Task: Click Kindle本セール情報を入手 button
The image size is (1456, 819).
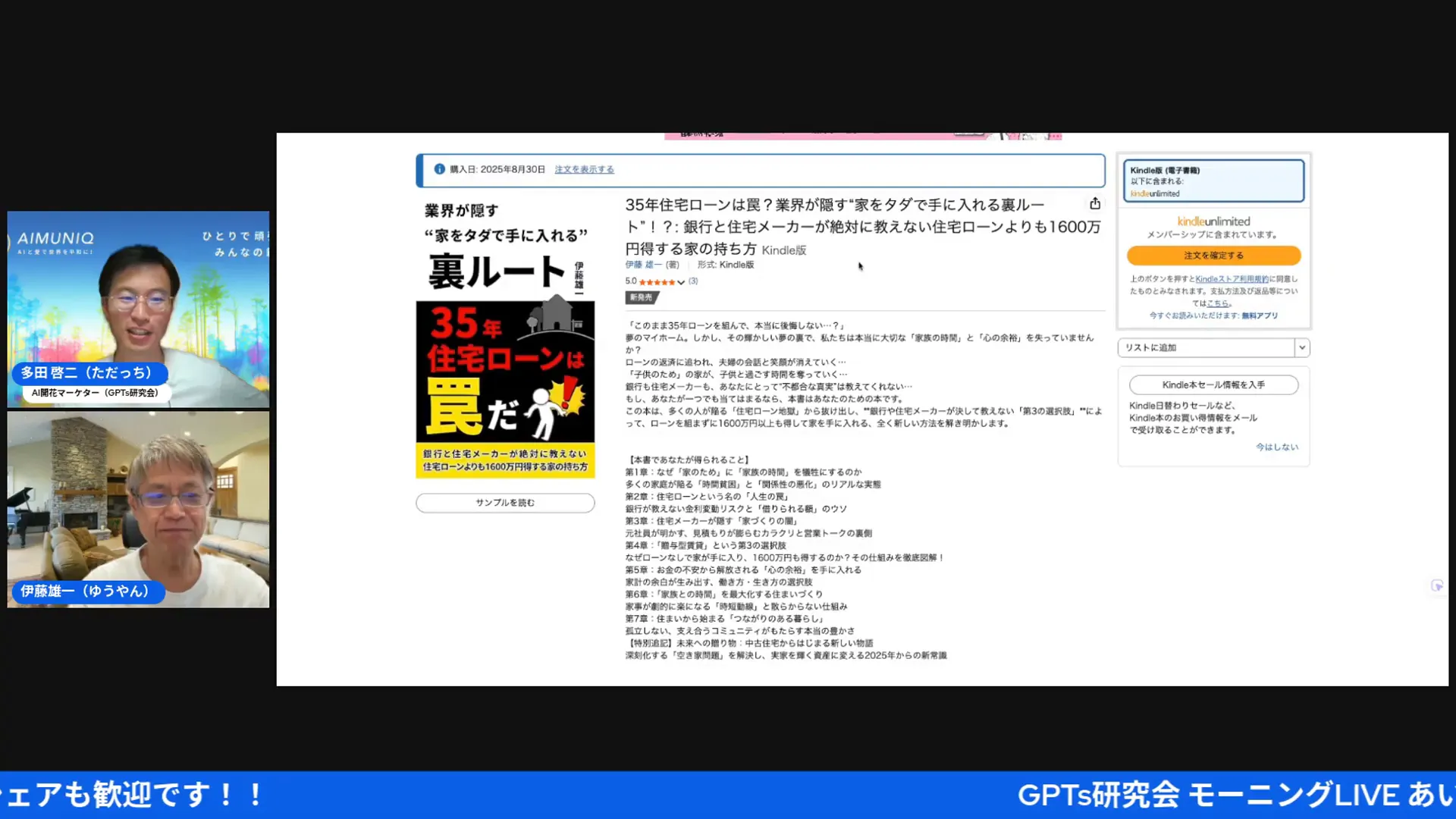Action: tap(1213, 385)
